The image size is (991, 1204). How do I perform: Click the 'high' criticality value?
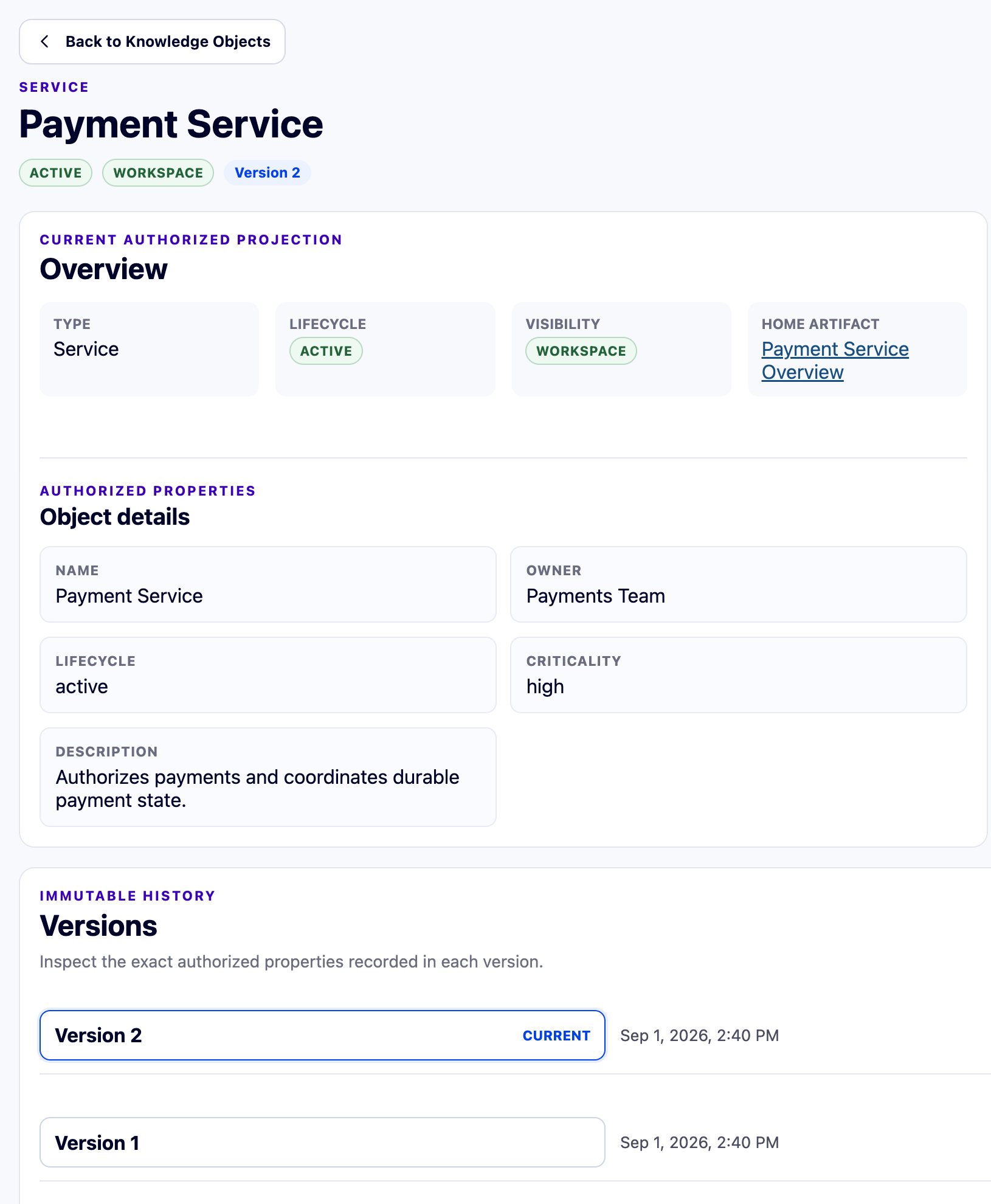point(545,687)
